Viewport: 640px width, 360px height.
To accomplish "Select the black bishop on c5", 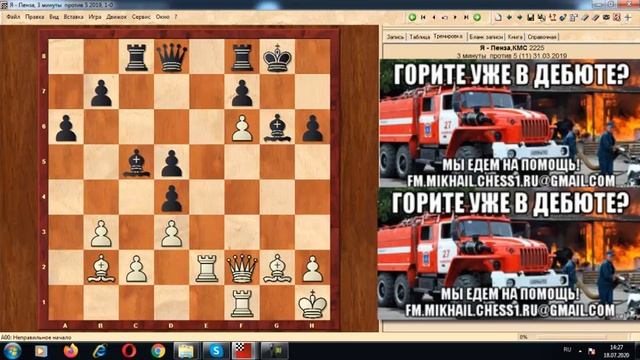I will coord(137,162).
